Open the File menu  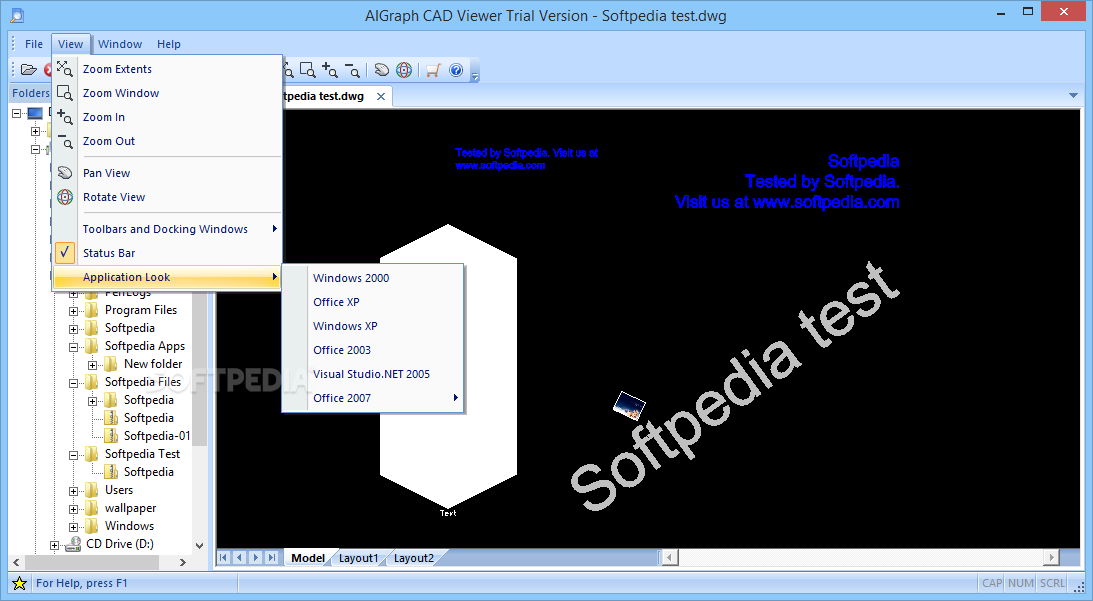33,44
